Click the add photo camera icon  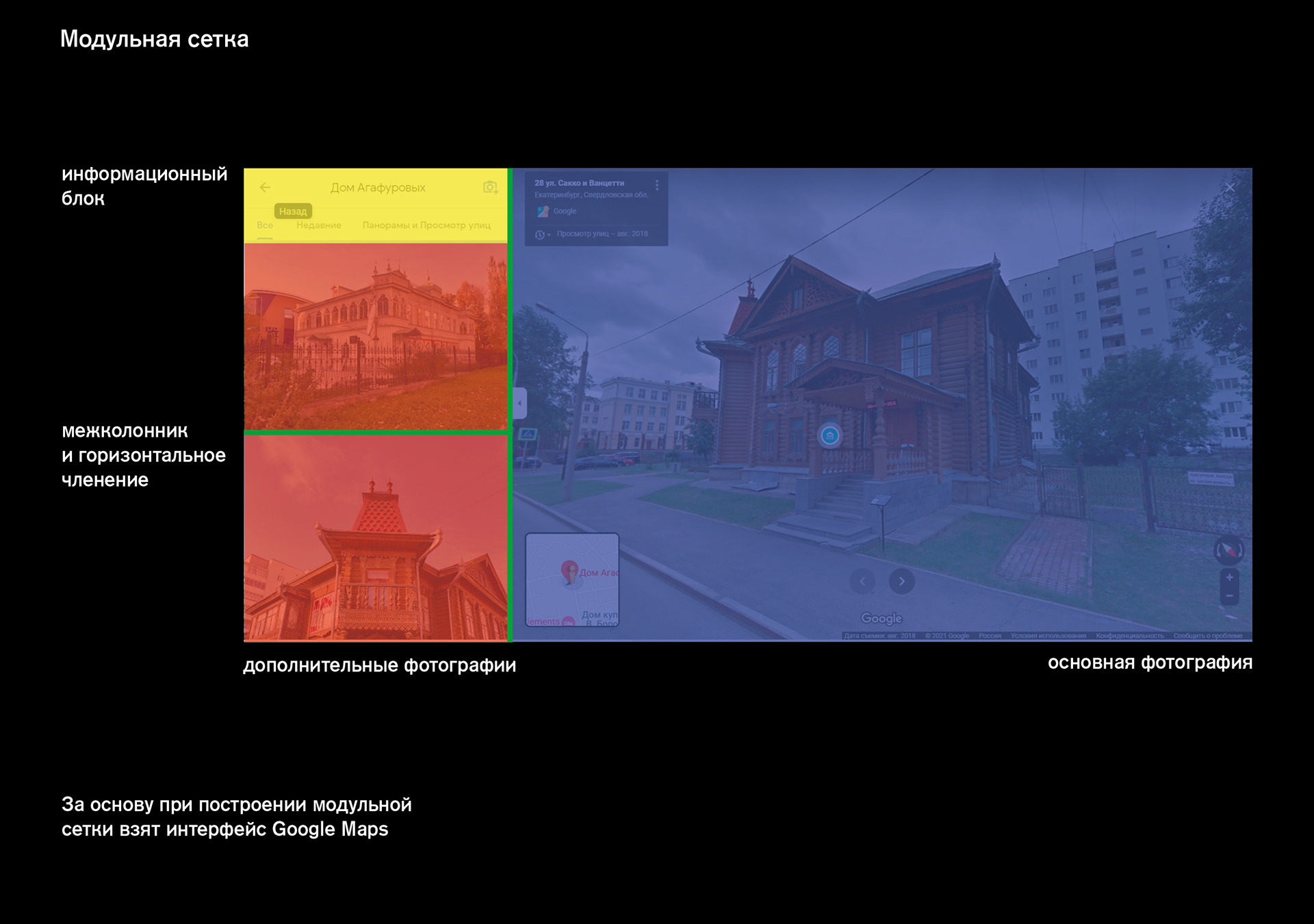click(x=490, y=187)
